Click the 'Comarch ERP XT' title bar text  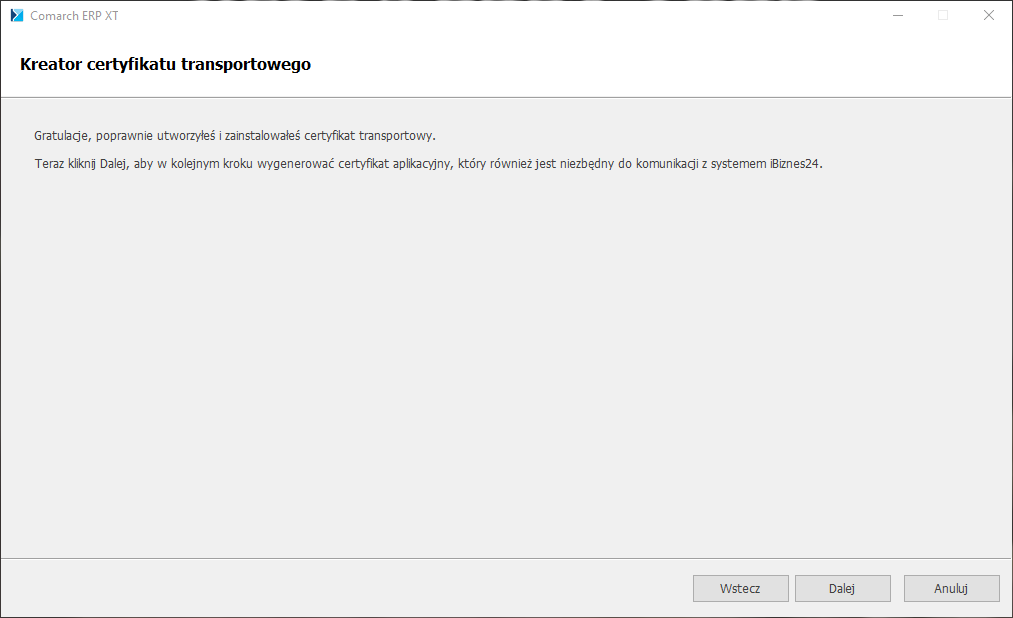point(74,16)
